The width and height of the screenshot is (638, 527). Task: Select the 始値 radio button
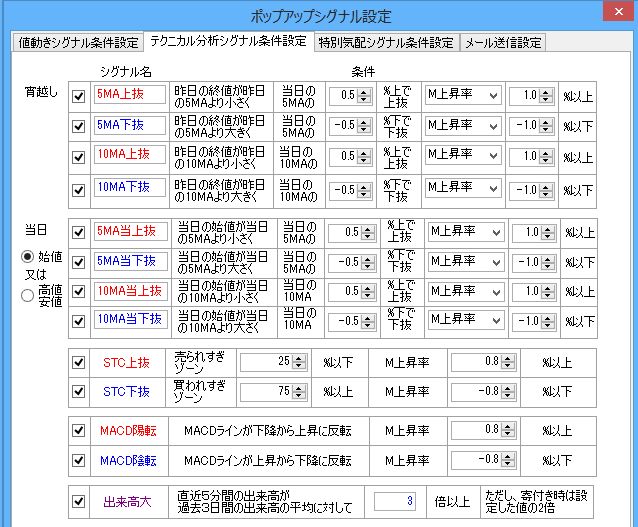[x=29, y=256]
